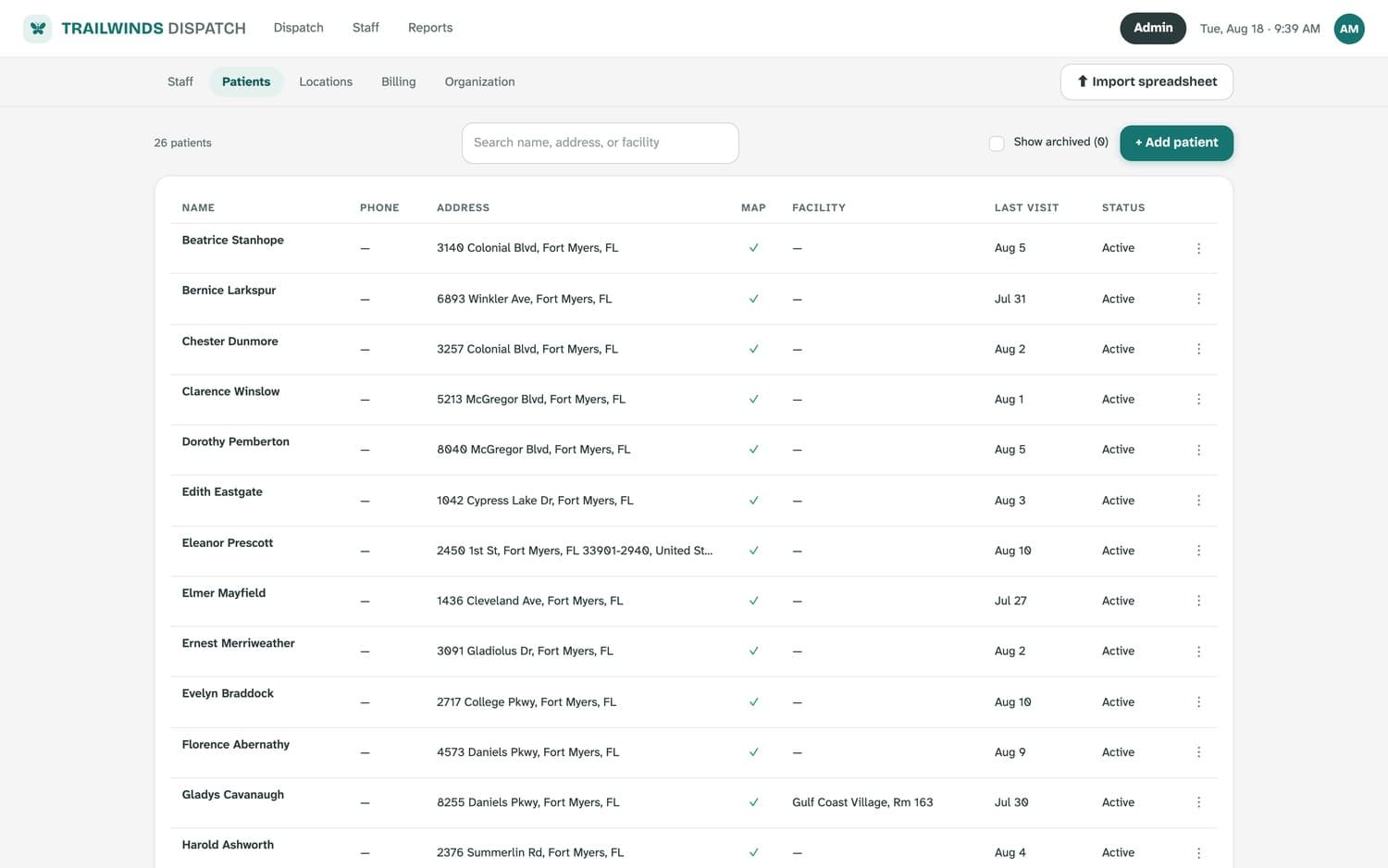Switch to the Billing tab

(398, 81)
